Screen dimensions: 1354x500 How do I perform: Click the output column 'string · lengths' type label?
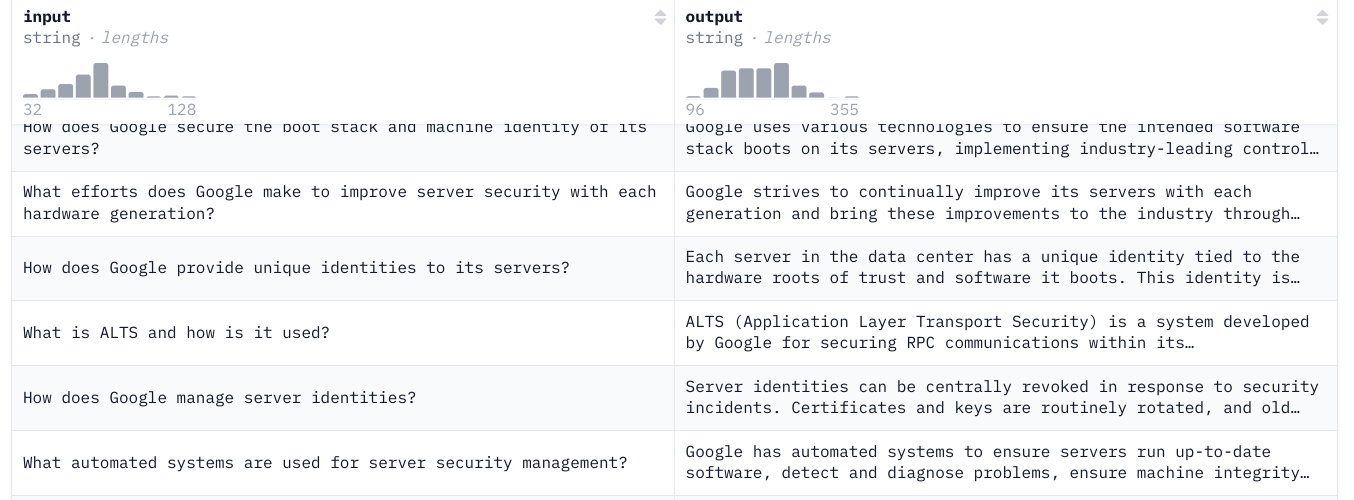(x=758, y=38)
